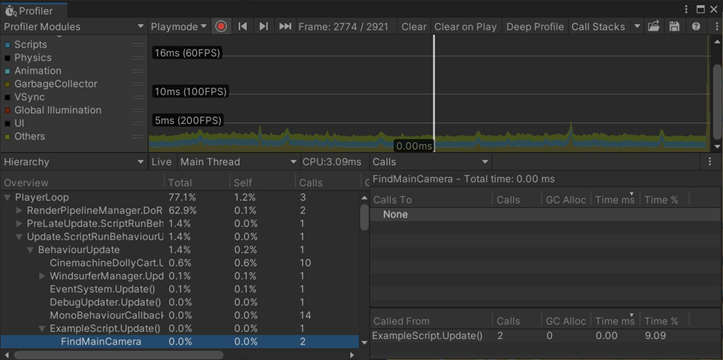Image resolution: width=723 pixels, height=360 pixels.
Task: Open Profiler help documentation icon
Action: coord(696,27)
